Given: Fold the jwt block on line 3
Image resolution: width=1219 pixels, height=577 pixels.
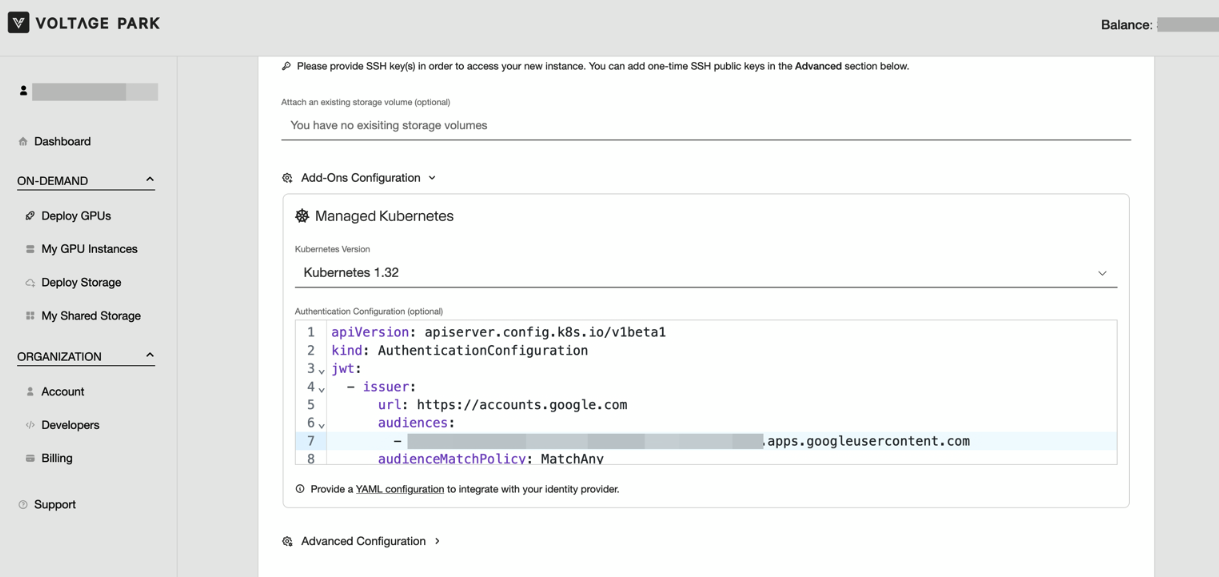Looking at the screenshot, I should click(x=319, y=370).
